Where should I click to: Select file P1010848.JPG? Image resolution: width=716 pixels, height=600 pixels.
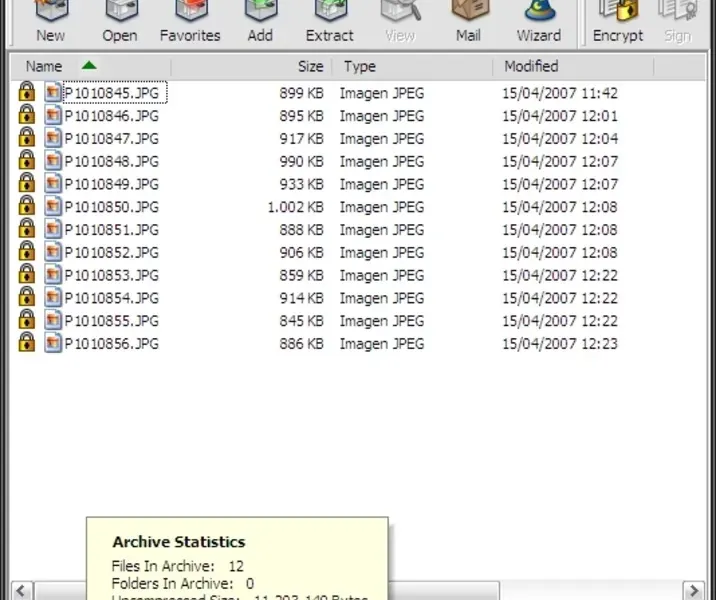coord(112,162)
